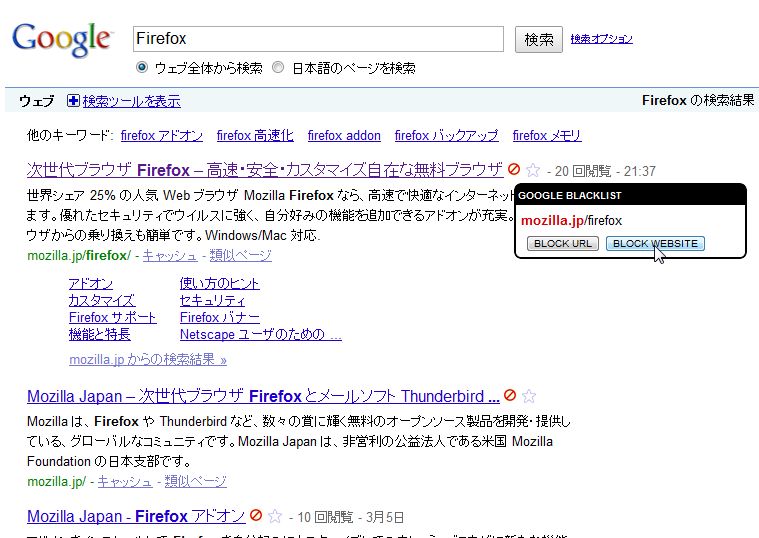The width and height of the screenshot is (759, 538).
Task: Open the 次世代ブラウザ Firefox result title
Action: tap(265, 170)
